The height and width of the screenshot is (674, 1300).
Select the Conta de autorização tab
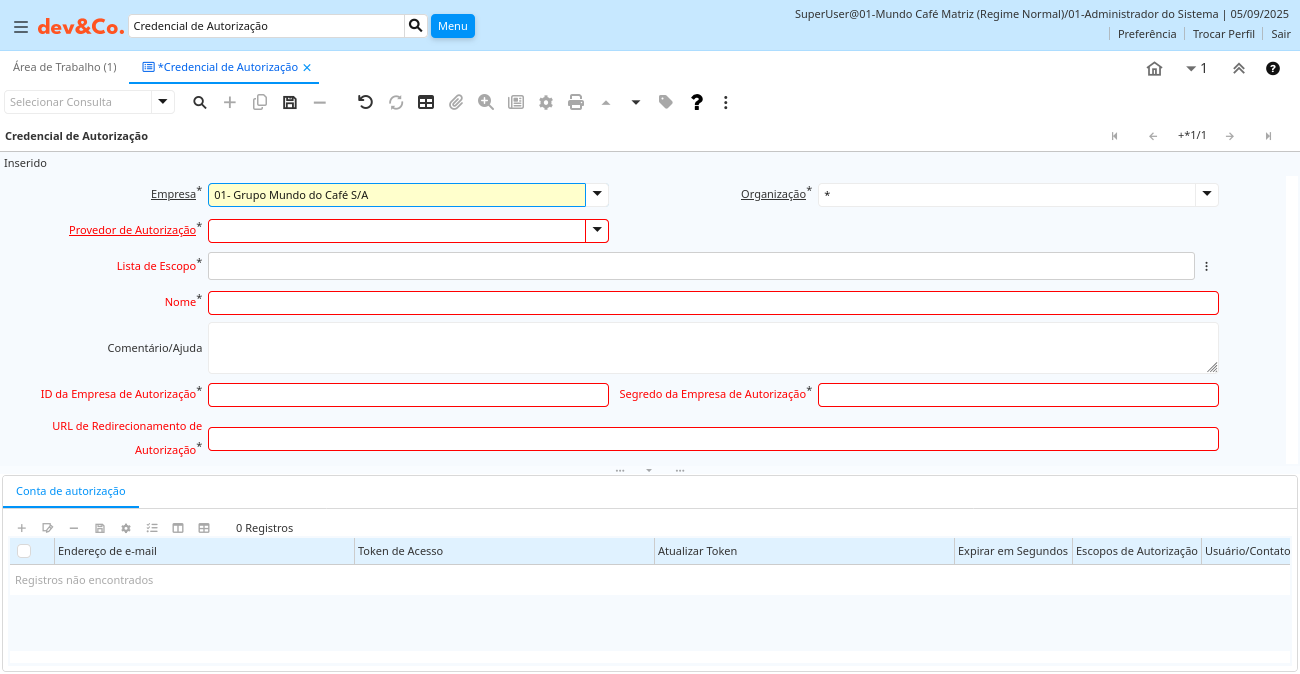click(71, 491)
